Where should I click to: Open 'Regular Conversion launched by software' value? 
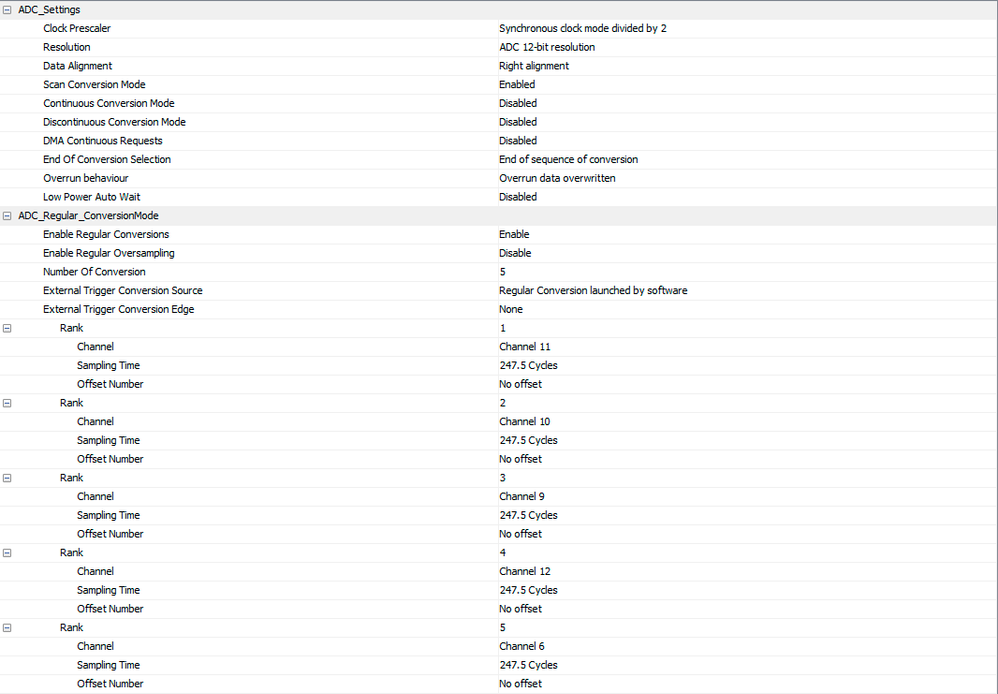[593, 290]
